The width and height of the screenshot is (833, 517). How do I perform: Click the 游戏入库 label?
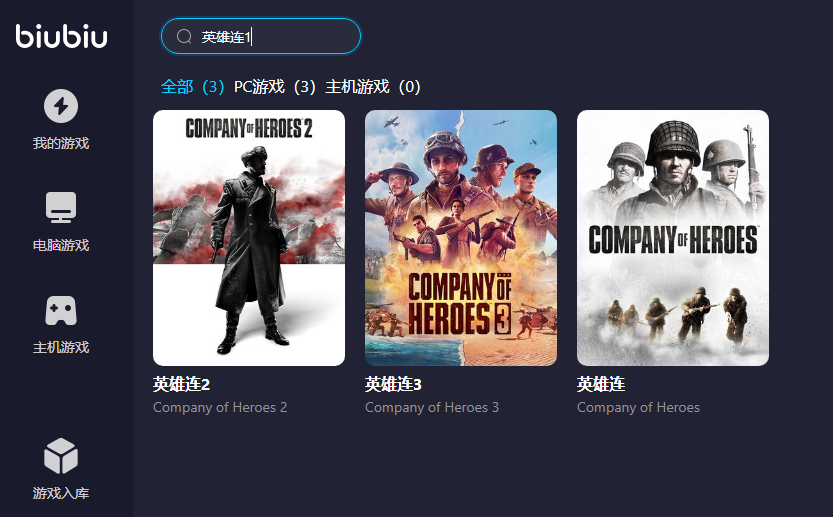tap(61, 493)
